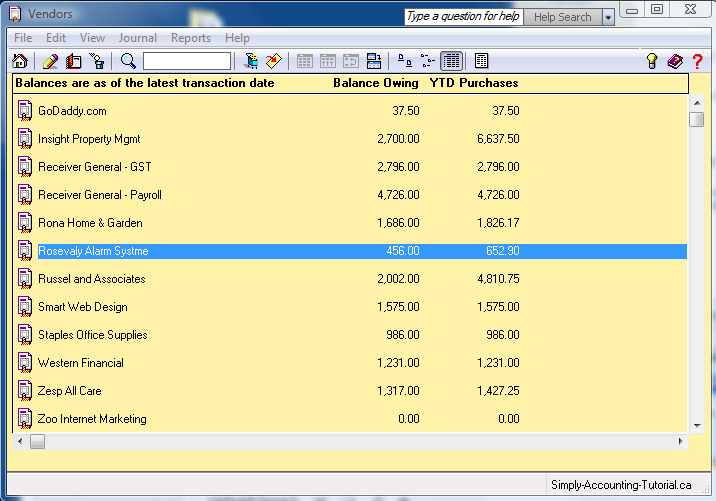This screenshot has width=716, height=501.
Task: Open the File menu
Action: click(x=23, y=38)
